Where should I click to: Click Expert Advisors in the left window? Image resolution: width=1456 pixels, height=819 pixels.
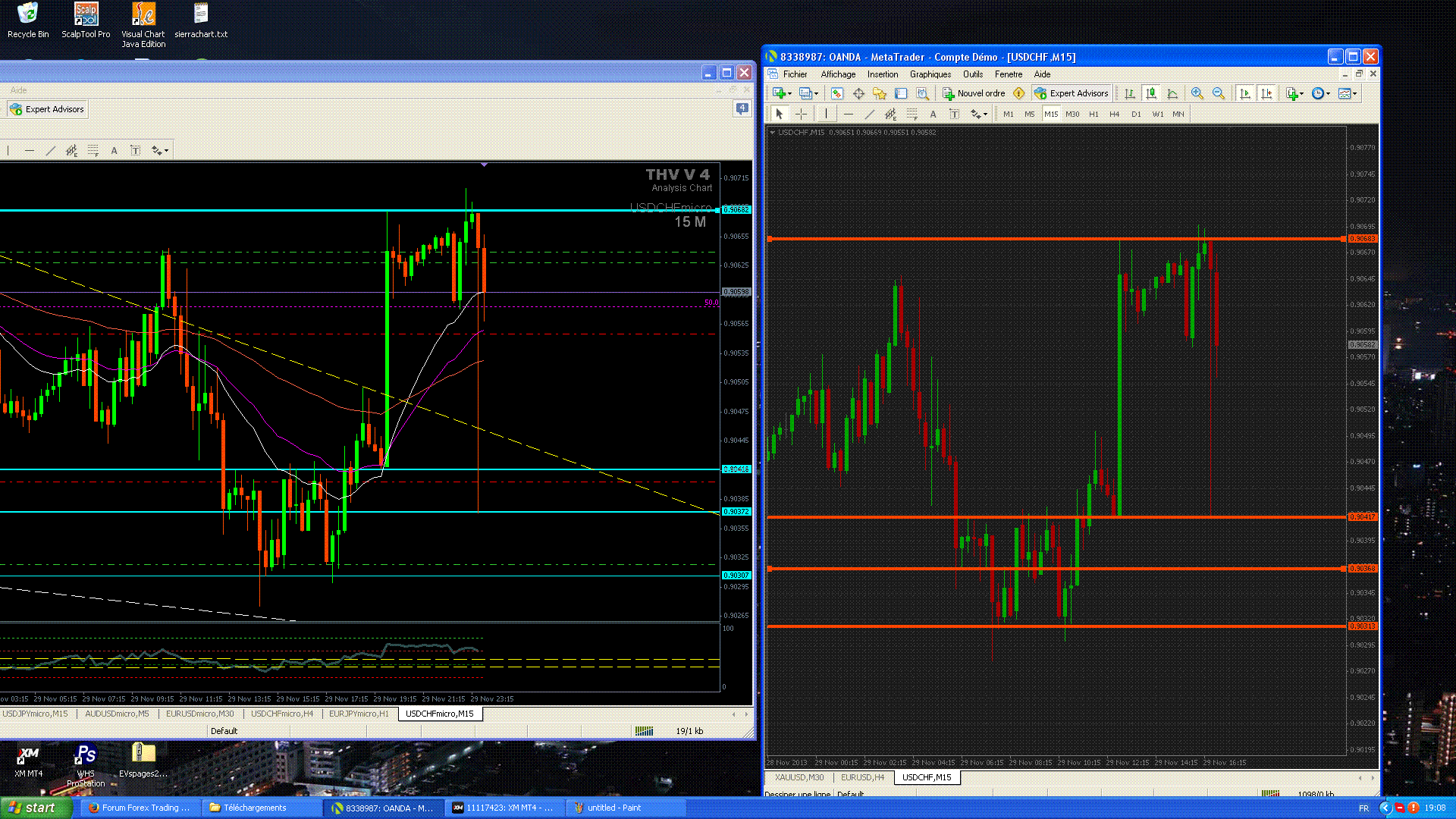47,109
